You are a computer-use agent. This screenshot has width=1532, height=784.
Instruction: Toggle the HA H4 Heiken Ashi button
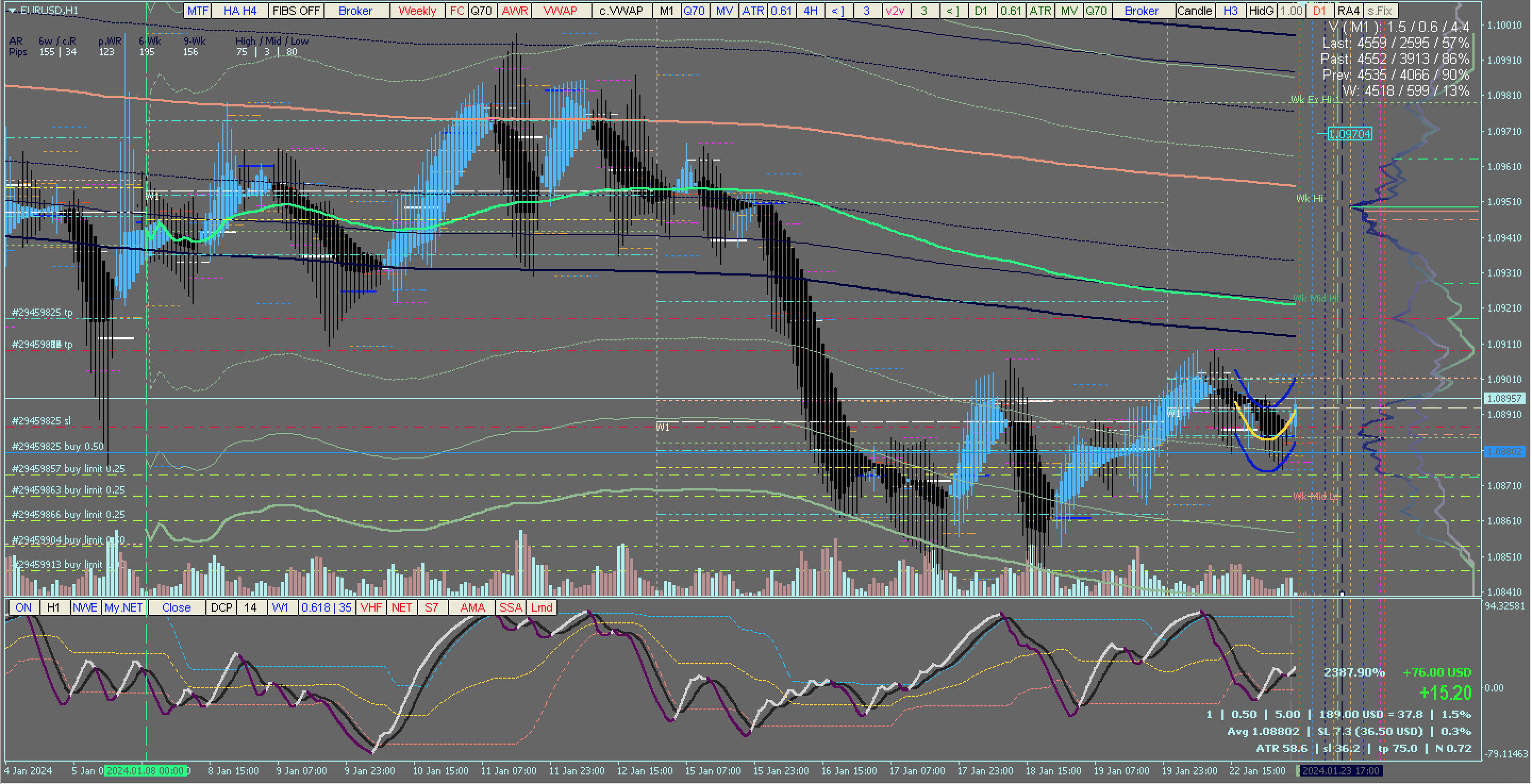point(240,11)
